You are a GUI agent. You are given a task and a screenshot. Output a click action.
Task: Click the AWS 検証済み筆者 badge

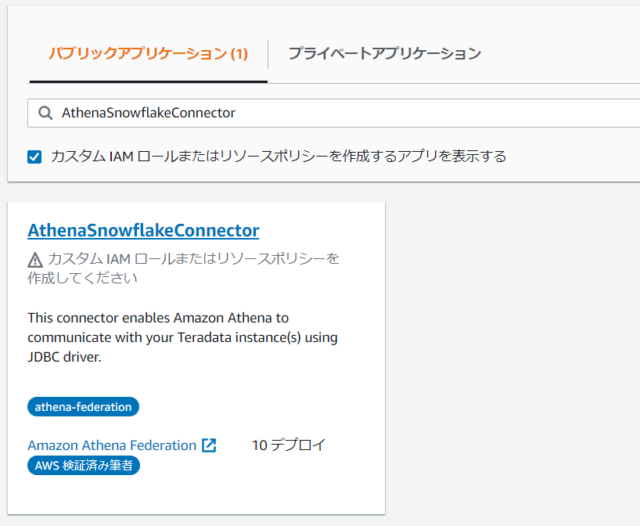[84, 465]
